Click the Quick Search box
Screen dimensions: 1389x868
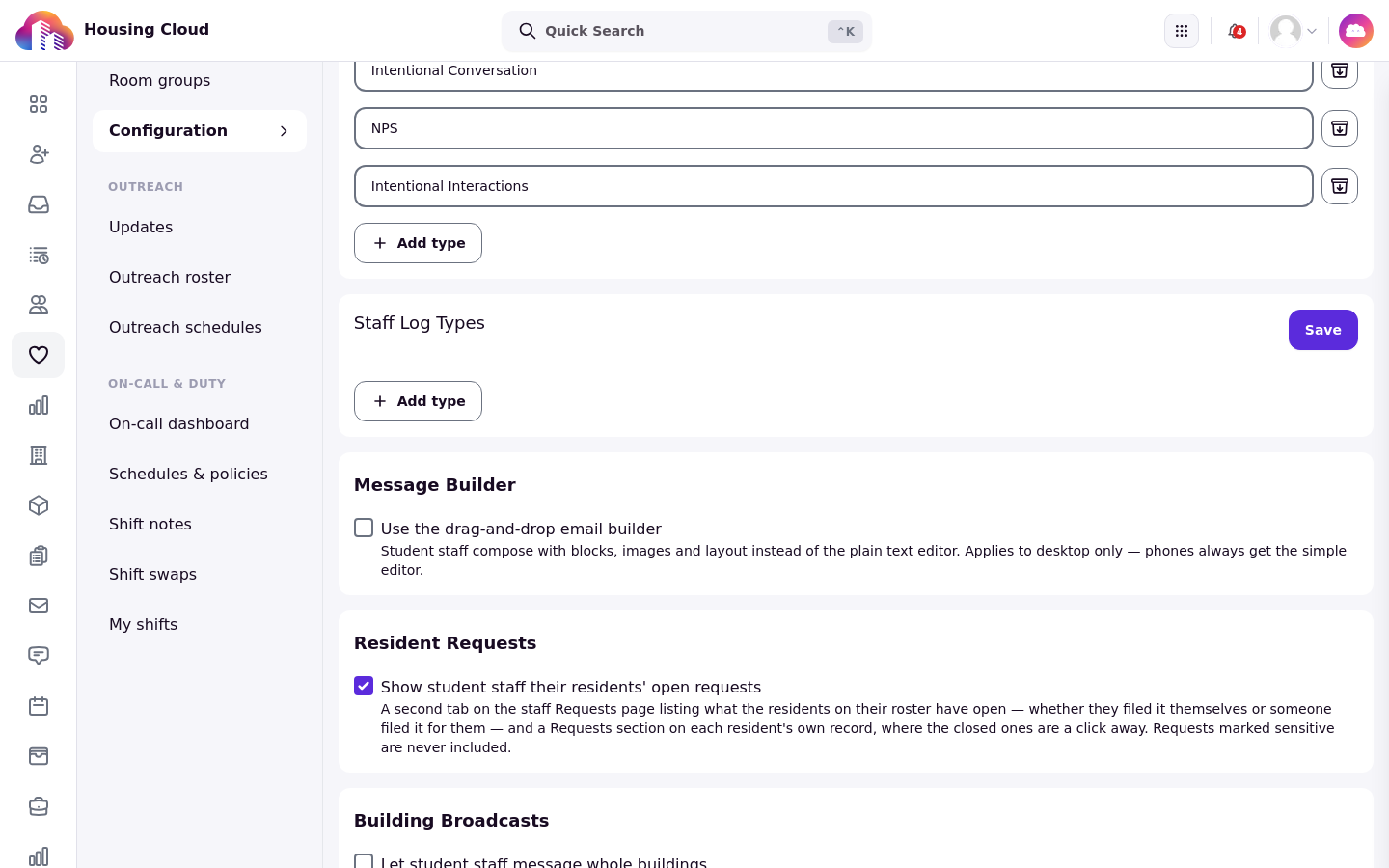coord(687,31)
